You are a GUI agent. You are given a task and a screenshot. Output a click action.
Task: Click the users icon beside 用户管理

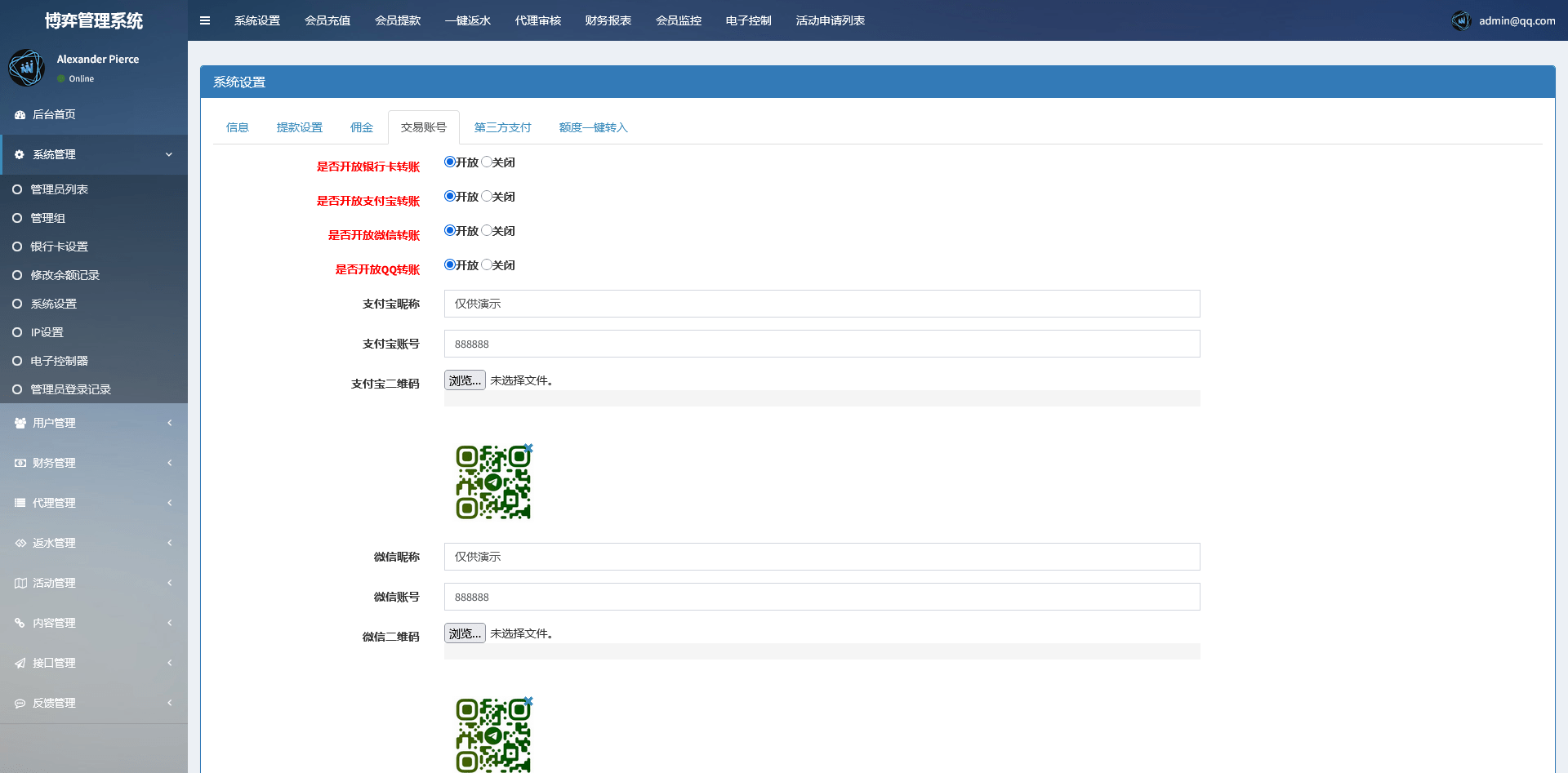[x=20, y=423]
